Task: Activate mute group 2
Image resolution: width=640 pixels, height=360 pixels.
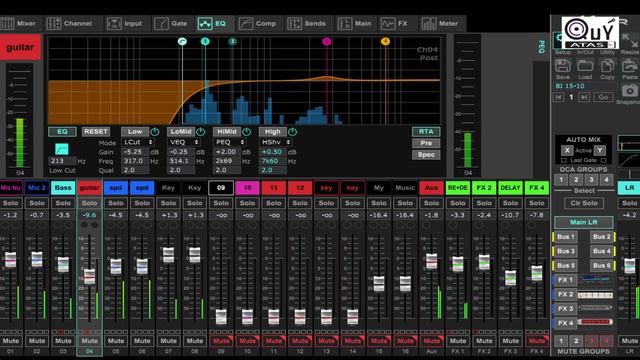Action: point(576,340)
